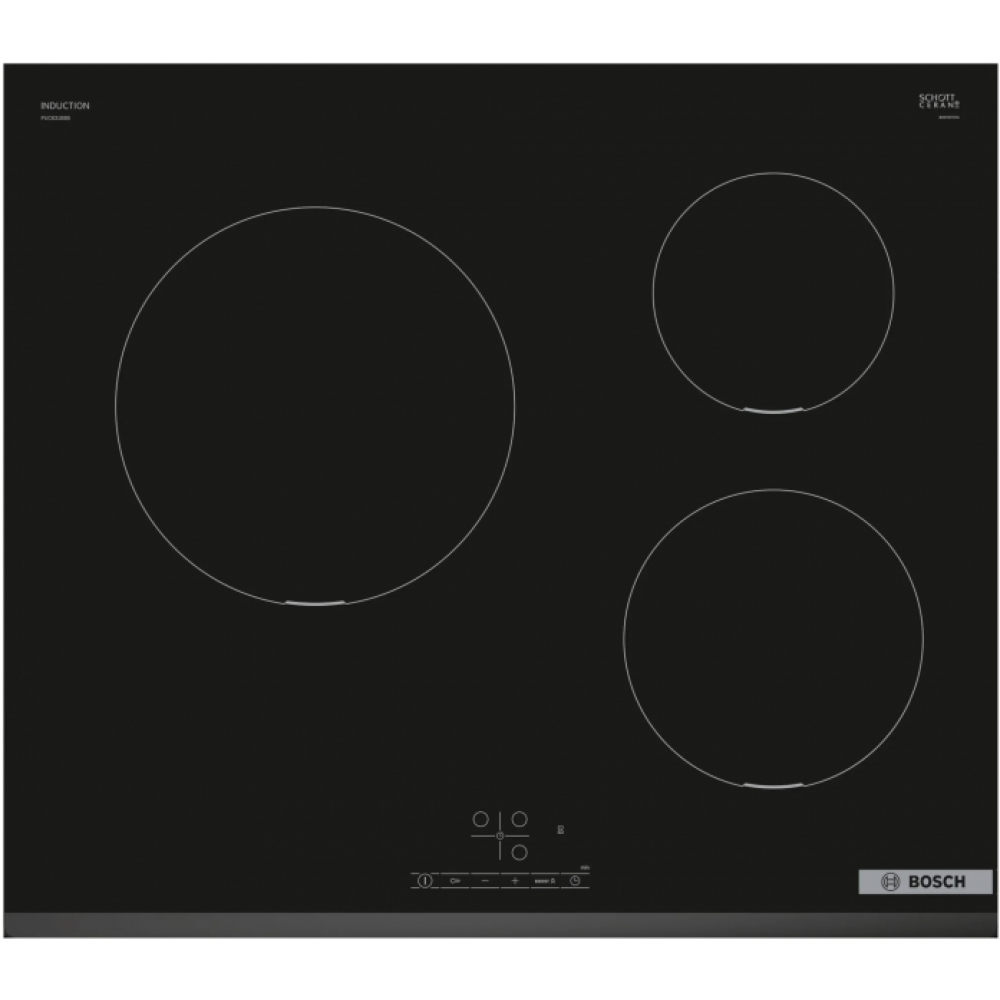Select the upper-left zone selector circle
1000x1000 pixels.
point(481,819)
